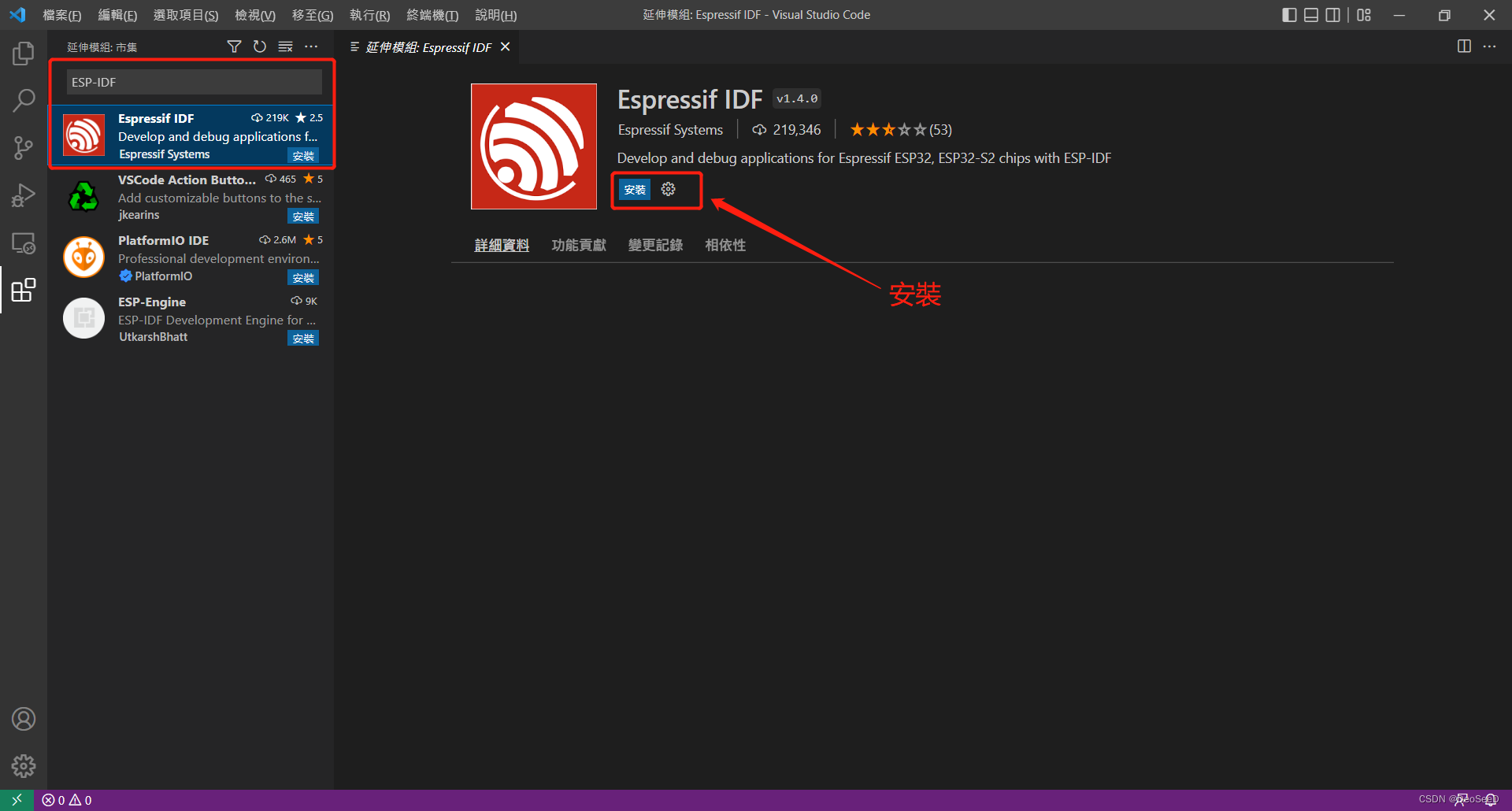Open the 說明(H) menu
The height and width of the screenshot is (811, 1512).
[496, 15]
